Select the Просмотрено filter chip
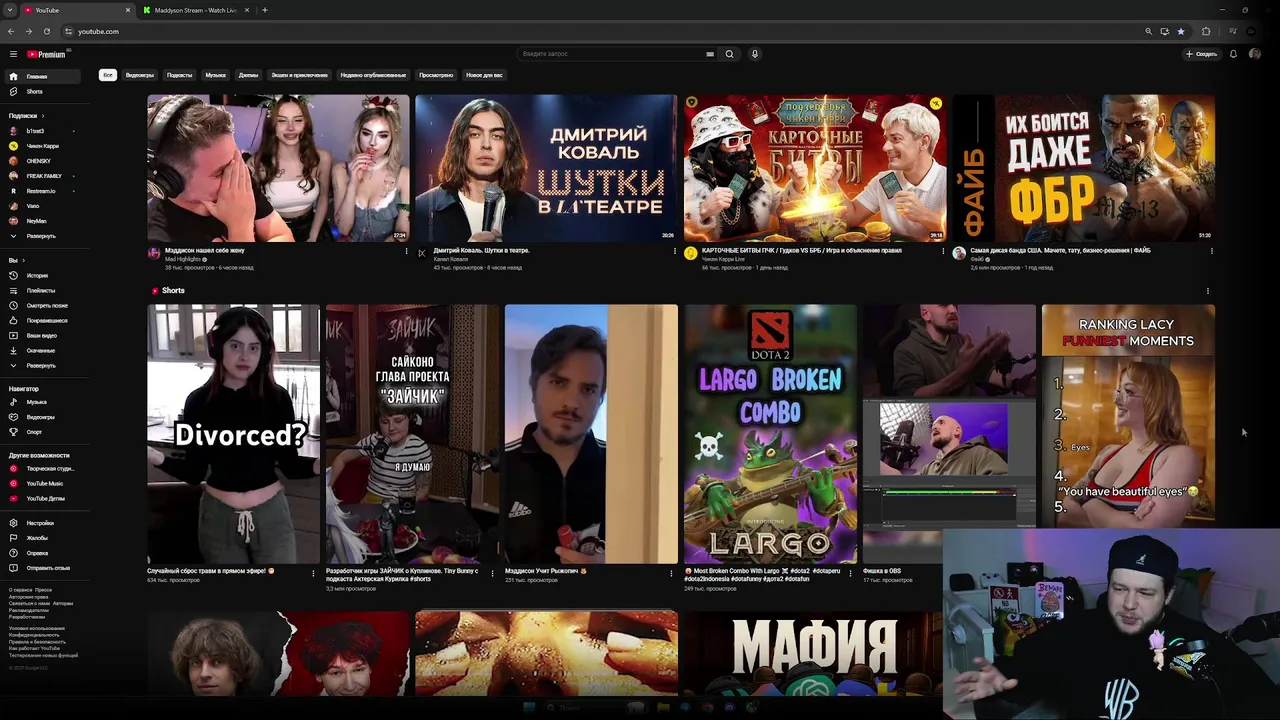The height and width of the screenshot is (720, 1280). click(436, 75)
